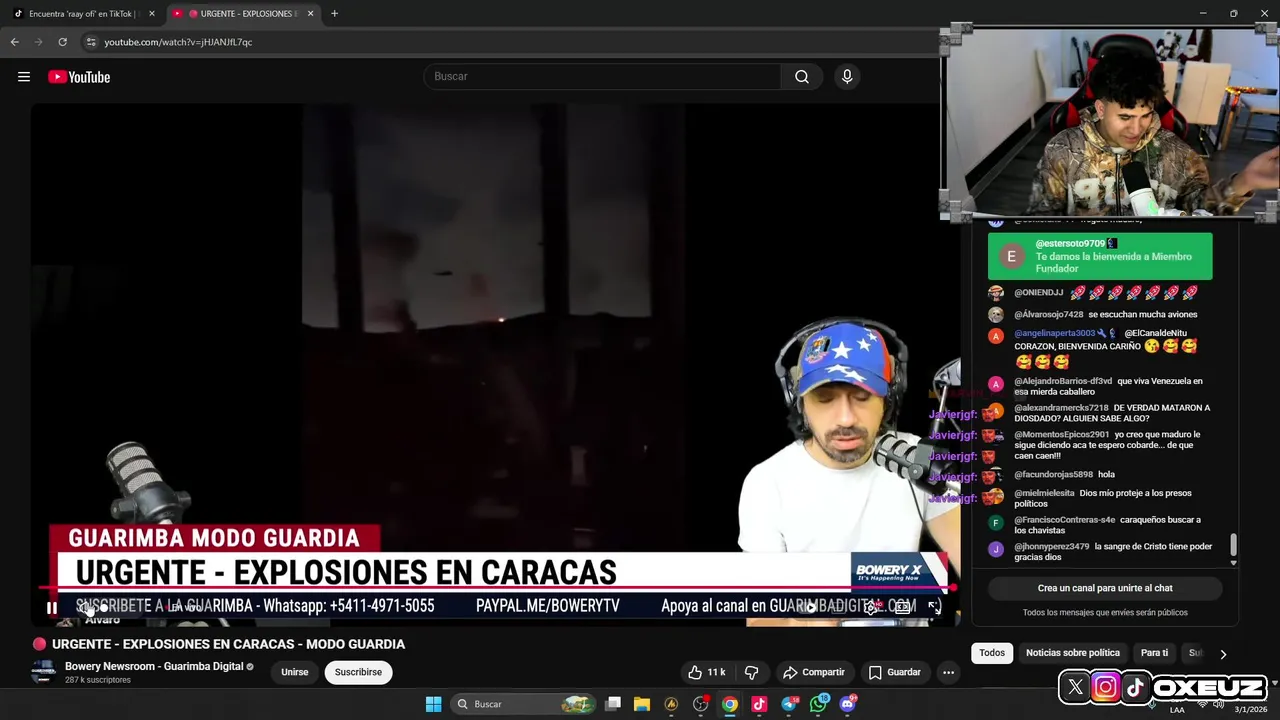Screen dimensions: 1280x720
Task: Click @AlejandroBarrios-df3vd chat message
Action: tap(1100, 386)
